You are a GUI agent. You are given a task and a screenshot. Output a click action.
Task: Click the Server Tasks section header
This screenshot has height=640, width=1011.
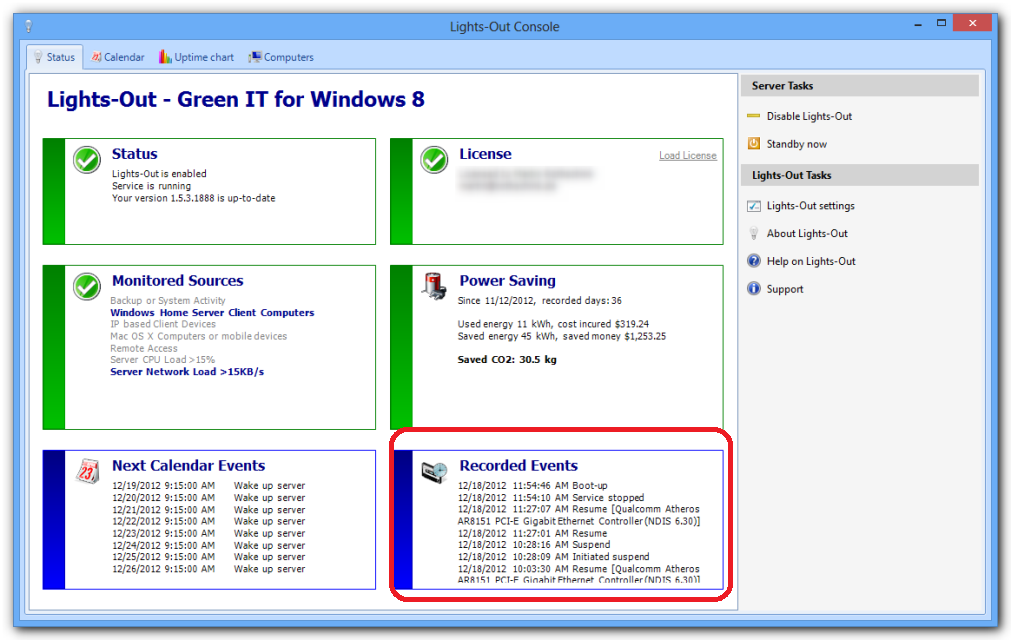click(859, 86)
